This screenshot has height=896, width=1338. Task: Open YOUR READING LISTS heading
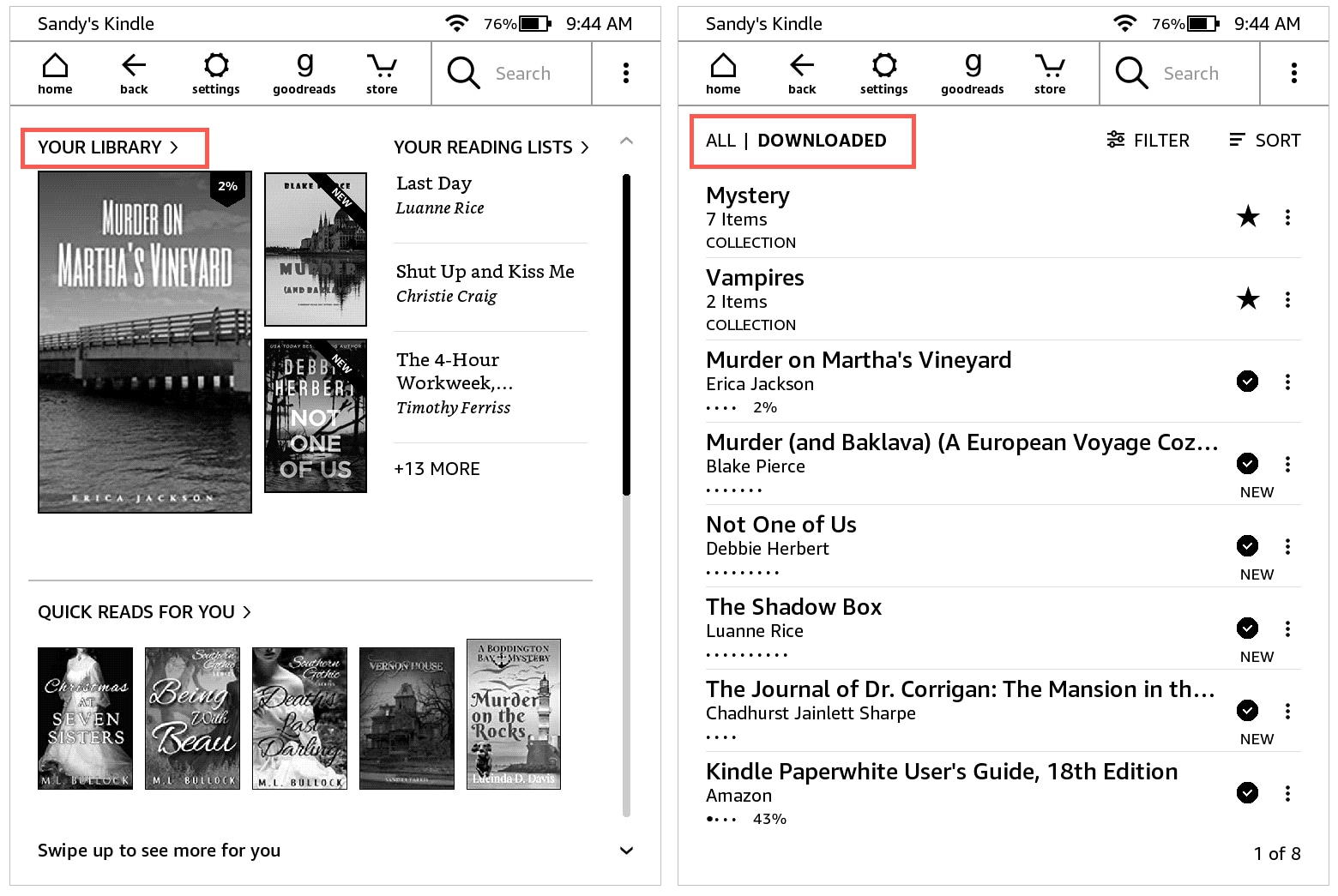(x=491, y=147)
